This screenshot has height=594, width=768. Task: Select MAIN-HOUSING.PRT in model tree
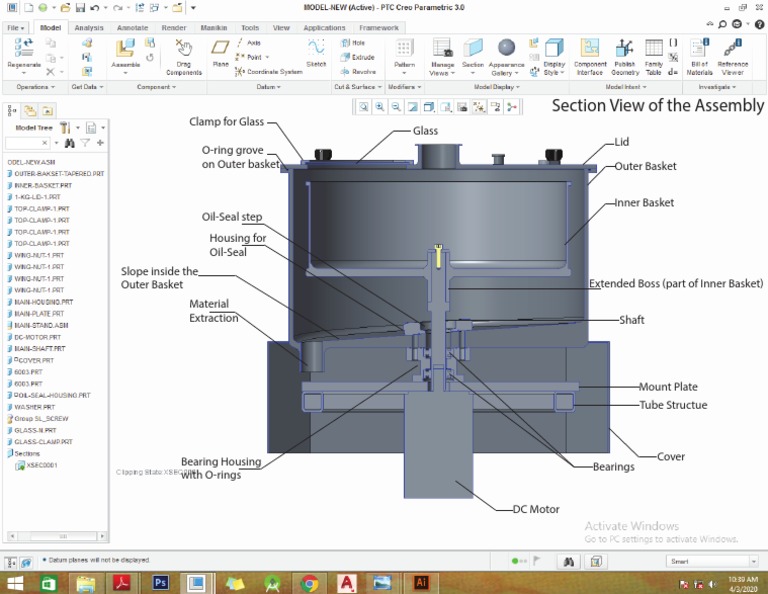40,302
